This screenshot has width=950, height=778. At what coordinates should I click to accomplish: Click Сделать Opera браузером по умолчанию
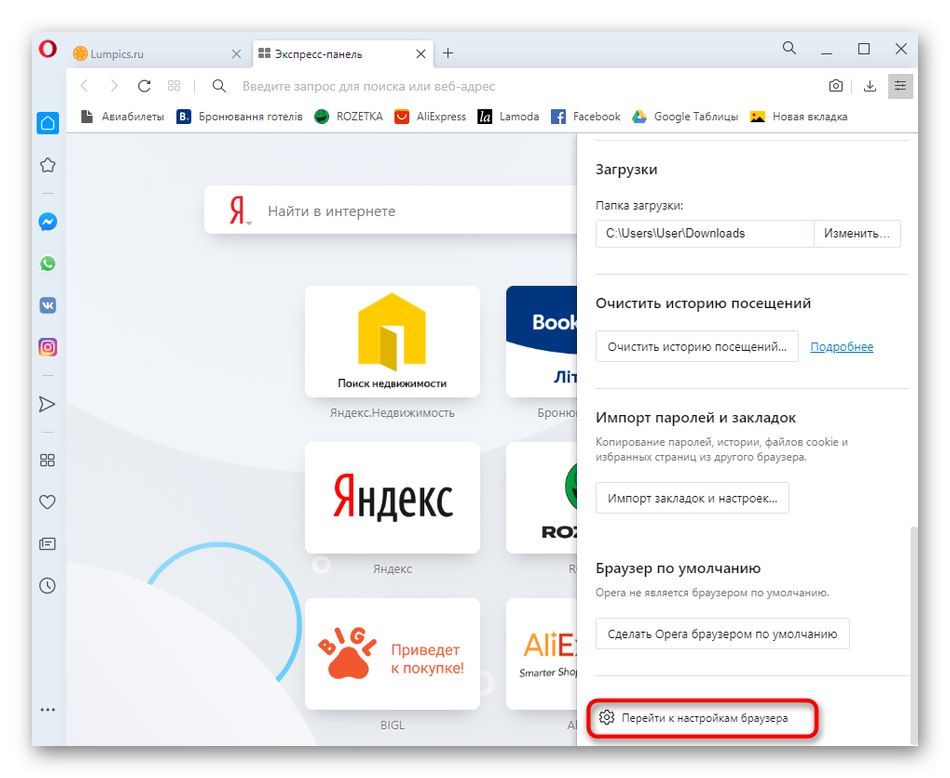point(722,634)
